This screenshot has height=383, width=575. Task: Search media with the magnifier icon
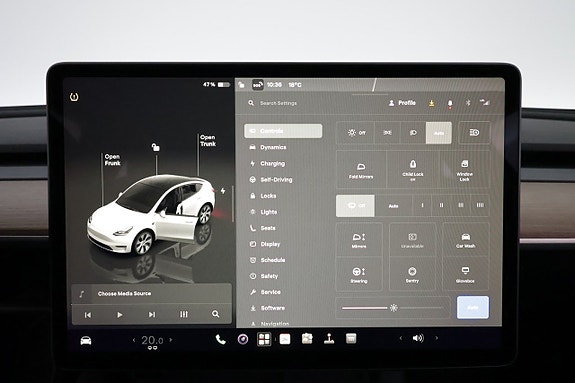tap(216, 314)
